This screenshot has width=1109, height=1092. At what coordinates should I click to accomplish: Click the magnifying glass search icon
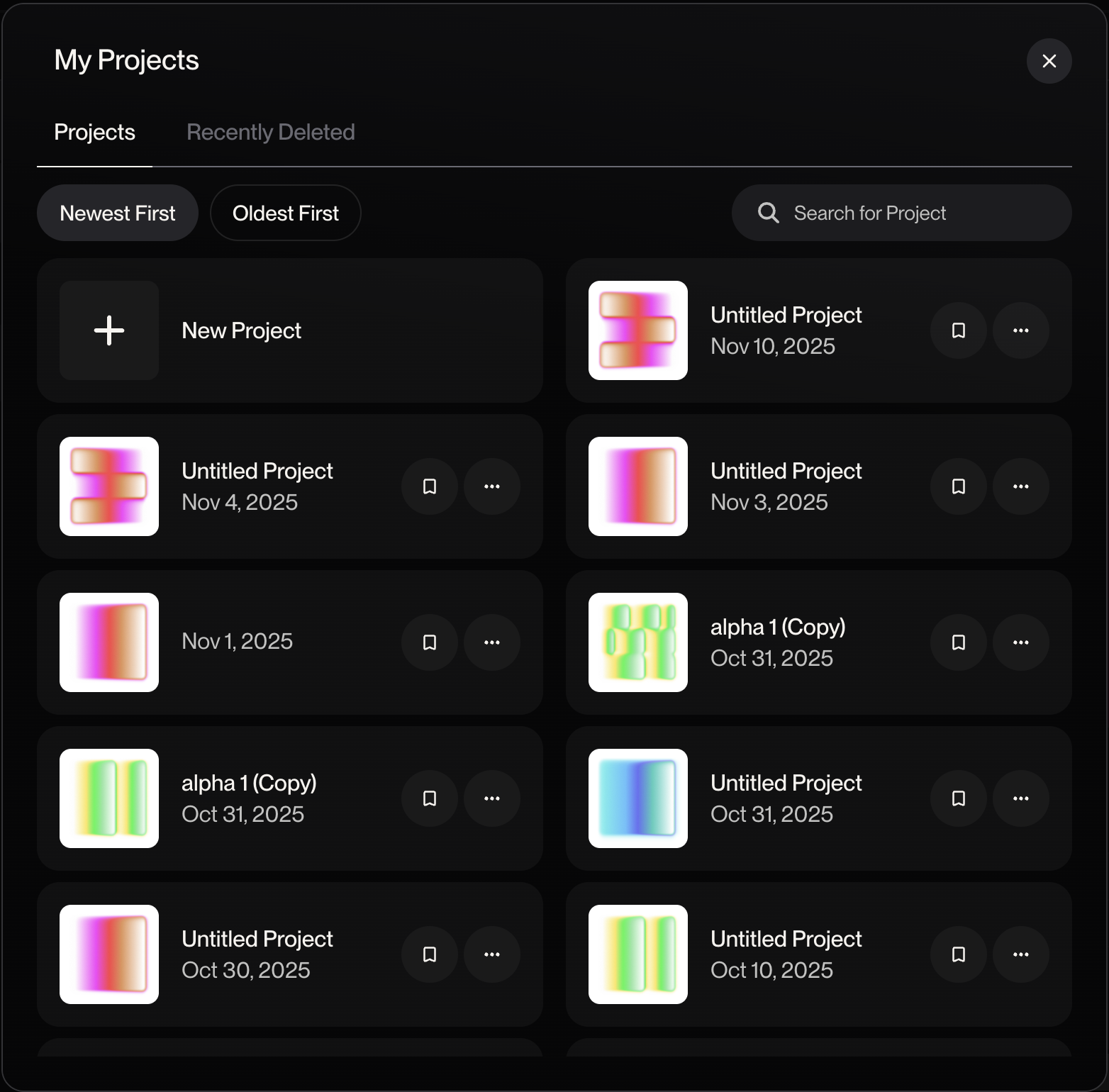(768, 213)
